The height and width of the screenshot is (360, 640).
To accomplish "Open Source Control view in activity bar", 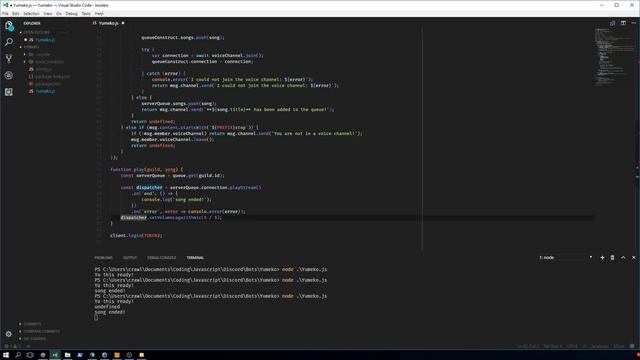I will click(x=9, y=58).
